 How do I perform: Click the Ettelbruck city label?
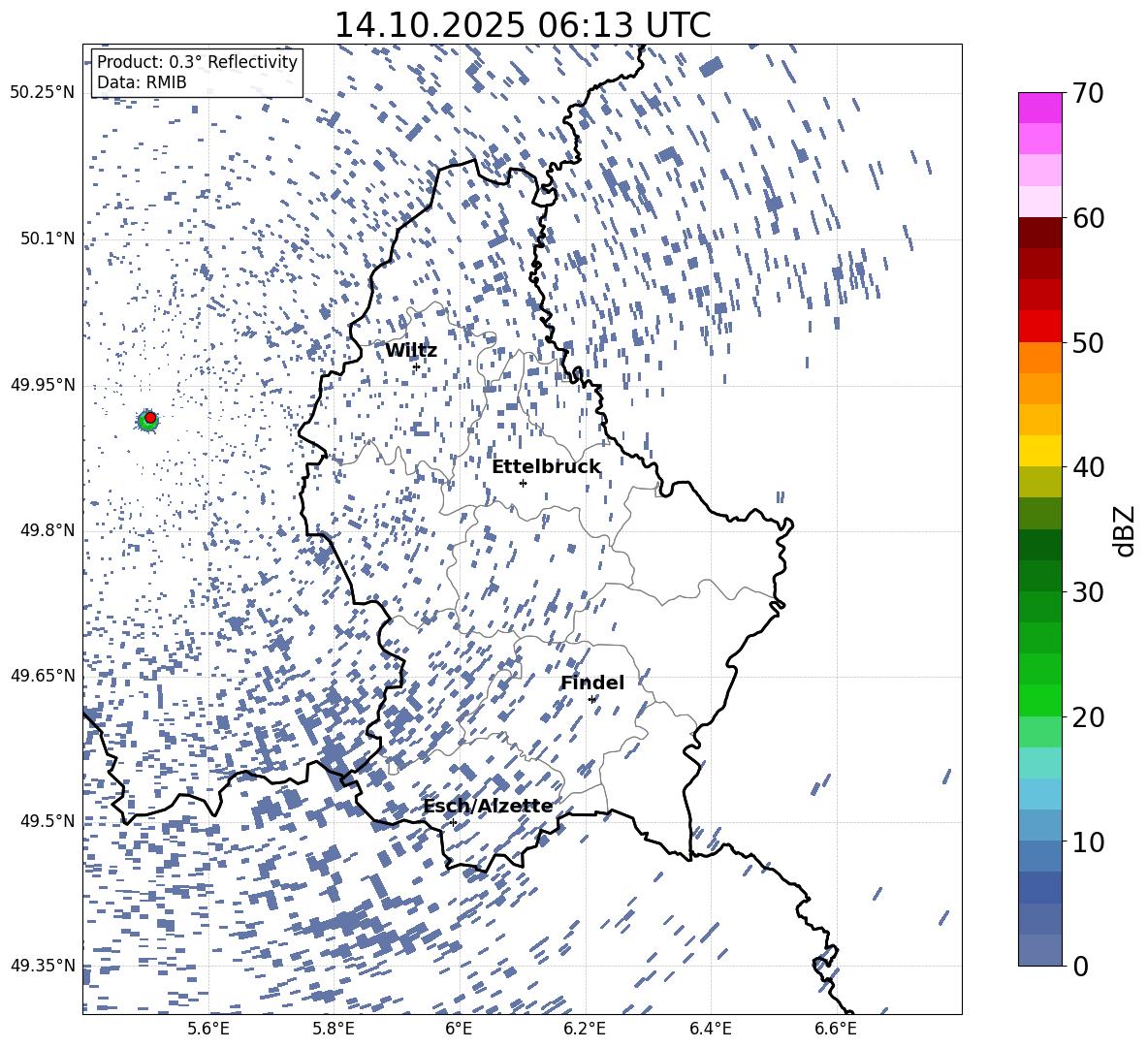pyautogui.click(x=546, y=467)
